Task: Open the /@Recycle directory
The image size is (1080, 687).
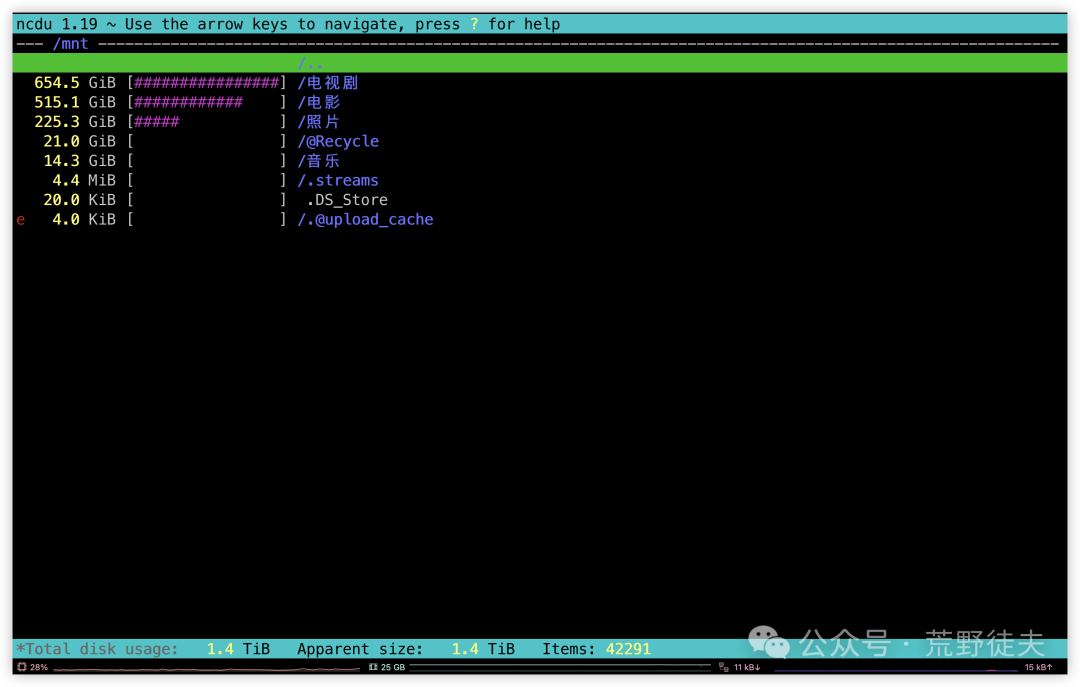Action: click(x=338, y=141)
